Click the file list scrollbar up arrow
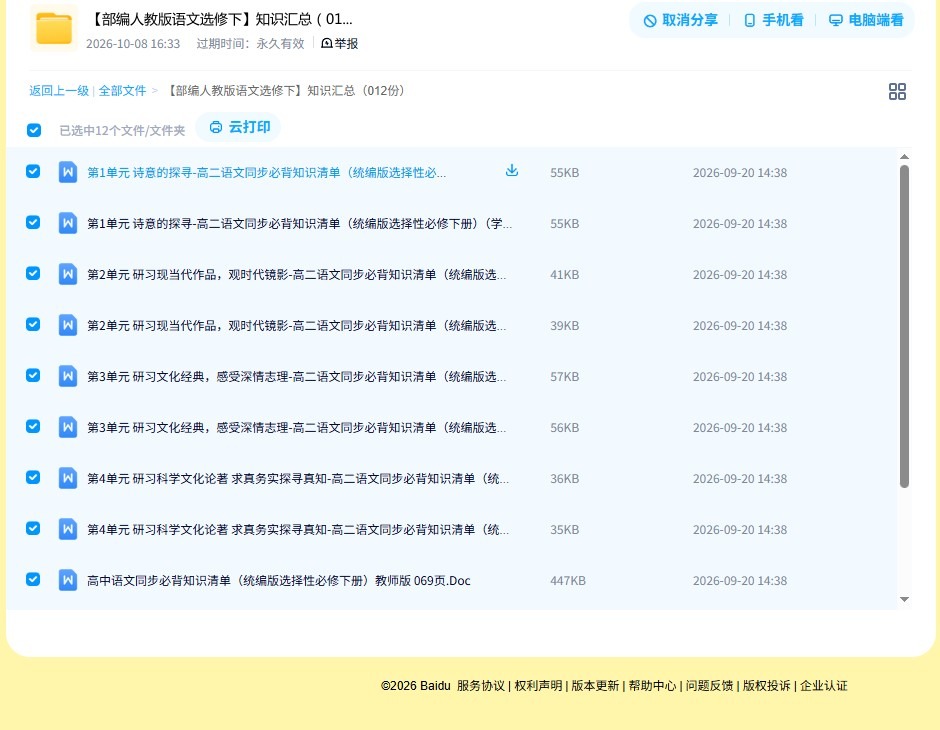The height and width of the screenshot is (730, 940). click(904, 156)
